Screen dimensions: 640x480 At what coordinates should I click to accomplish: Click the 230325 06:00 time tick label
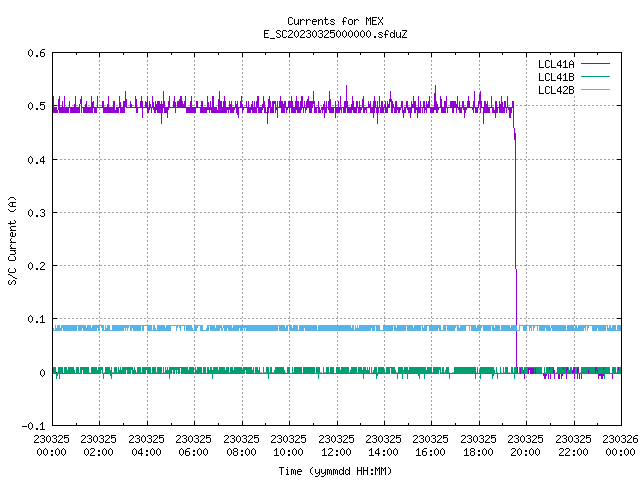(x=193, y=446)
